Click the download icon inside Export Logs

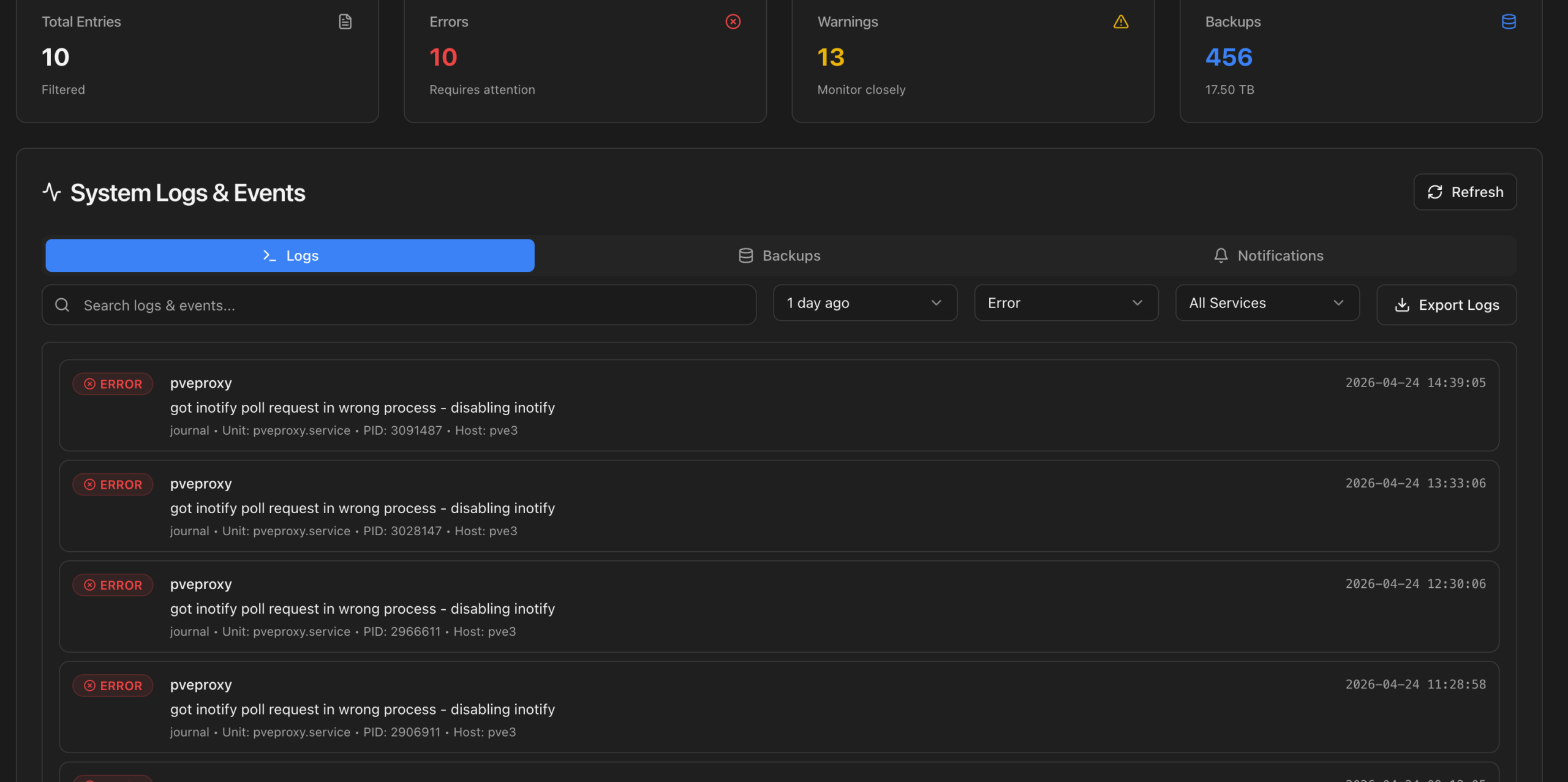[1403, 304]
